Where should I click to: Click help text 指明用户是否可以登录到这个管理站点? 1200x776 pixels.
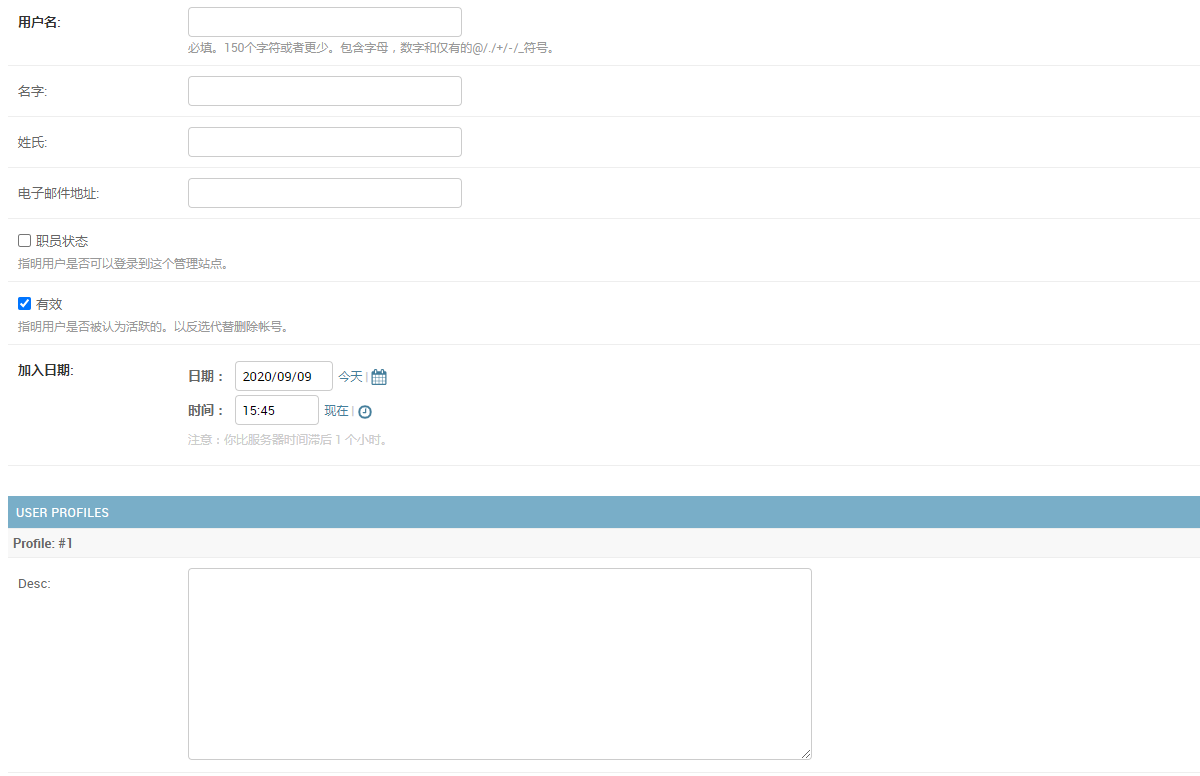pyautogui.click(x=124, y=264)
